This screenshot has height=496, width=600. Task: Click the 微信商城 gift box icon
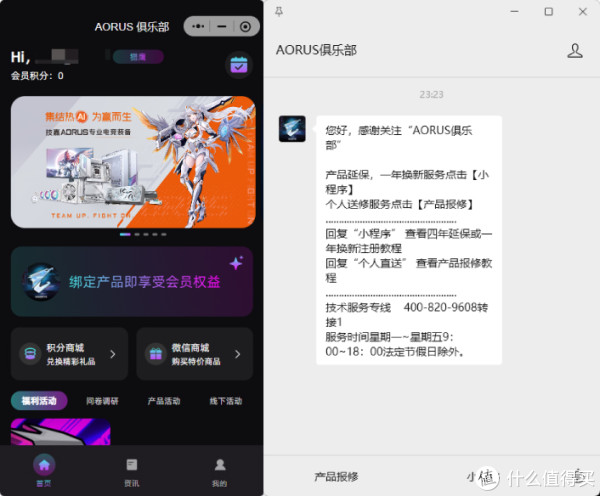[155, 353]
